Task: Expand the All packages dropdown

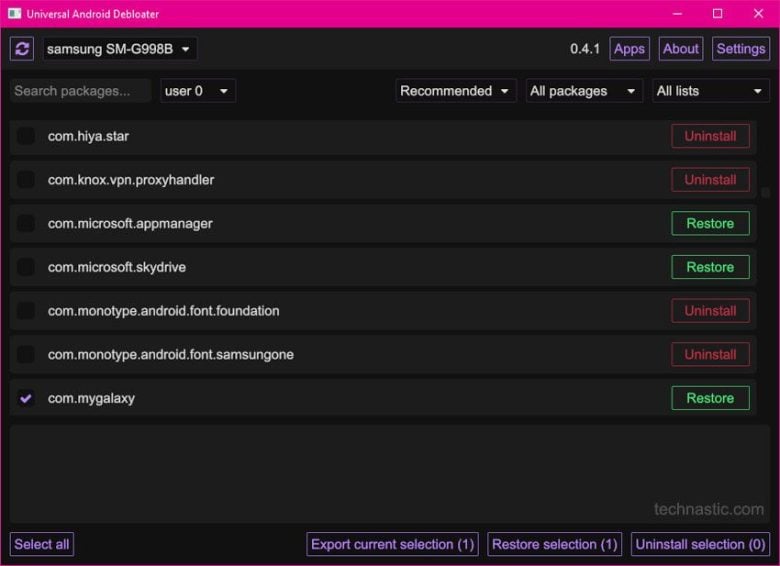Action: (584, 91)
